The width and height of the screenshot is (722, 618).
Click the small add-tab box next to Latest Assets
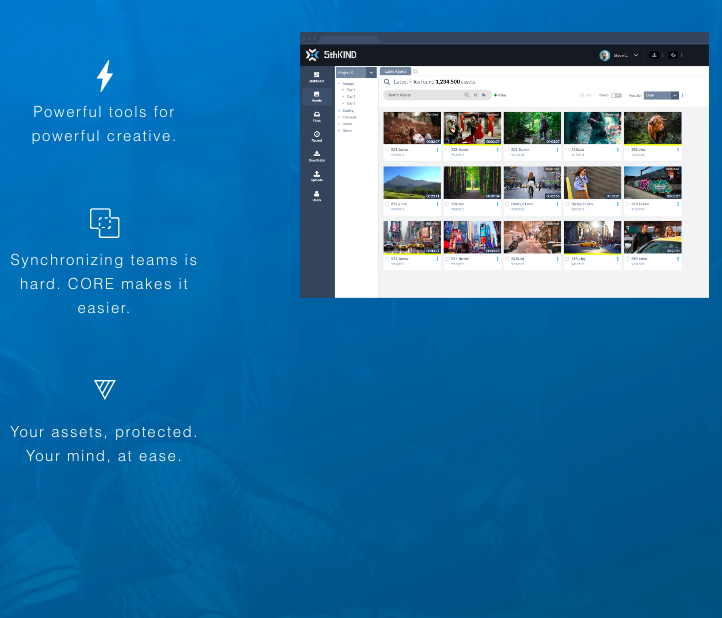coord(415,71)
